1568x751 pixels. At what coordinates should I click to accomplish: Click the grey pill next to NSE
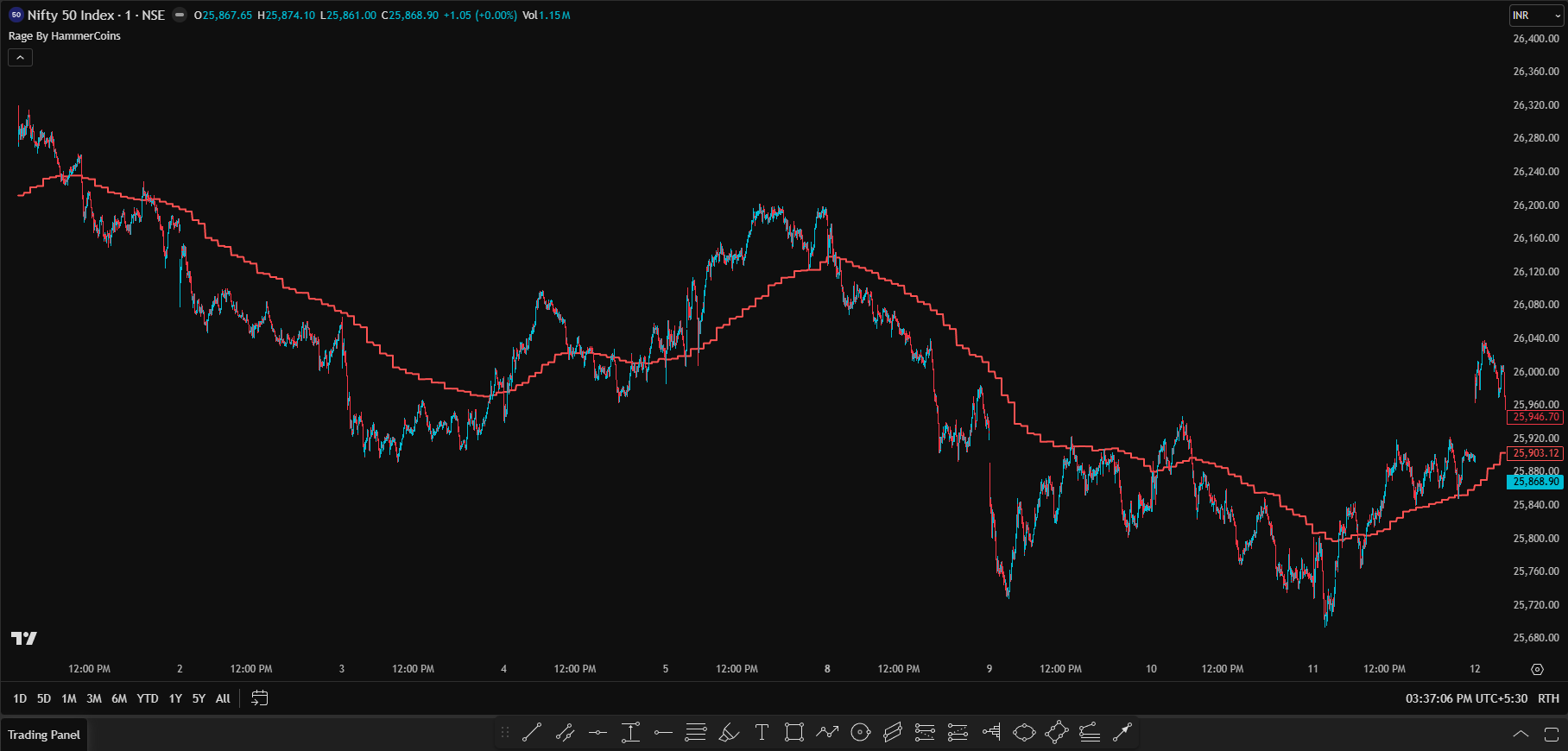tap(180, 15)
